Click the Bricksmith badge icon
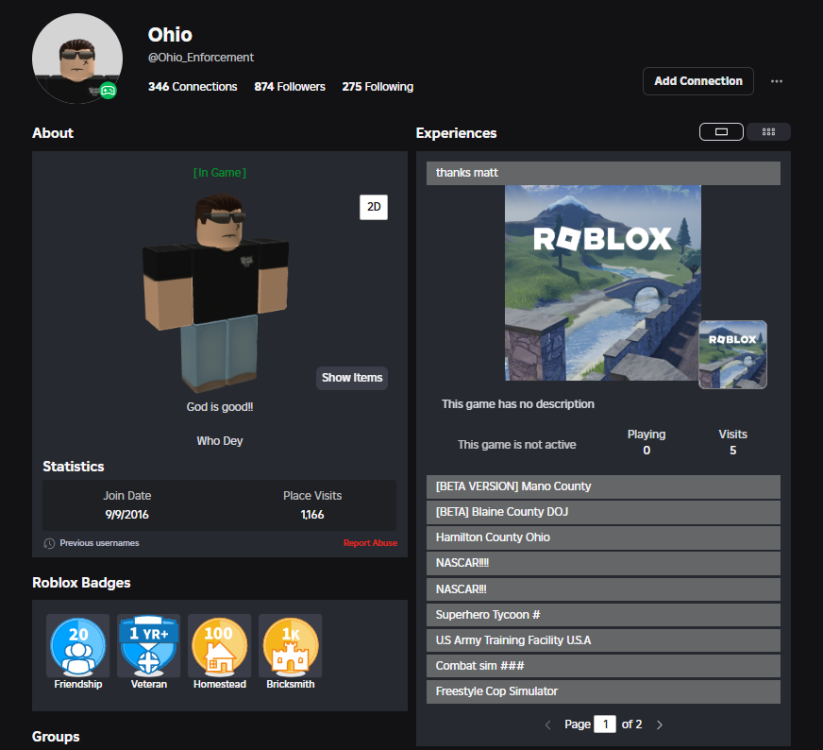This screenshot has width=823, height=750. [x=290, y=646]
